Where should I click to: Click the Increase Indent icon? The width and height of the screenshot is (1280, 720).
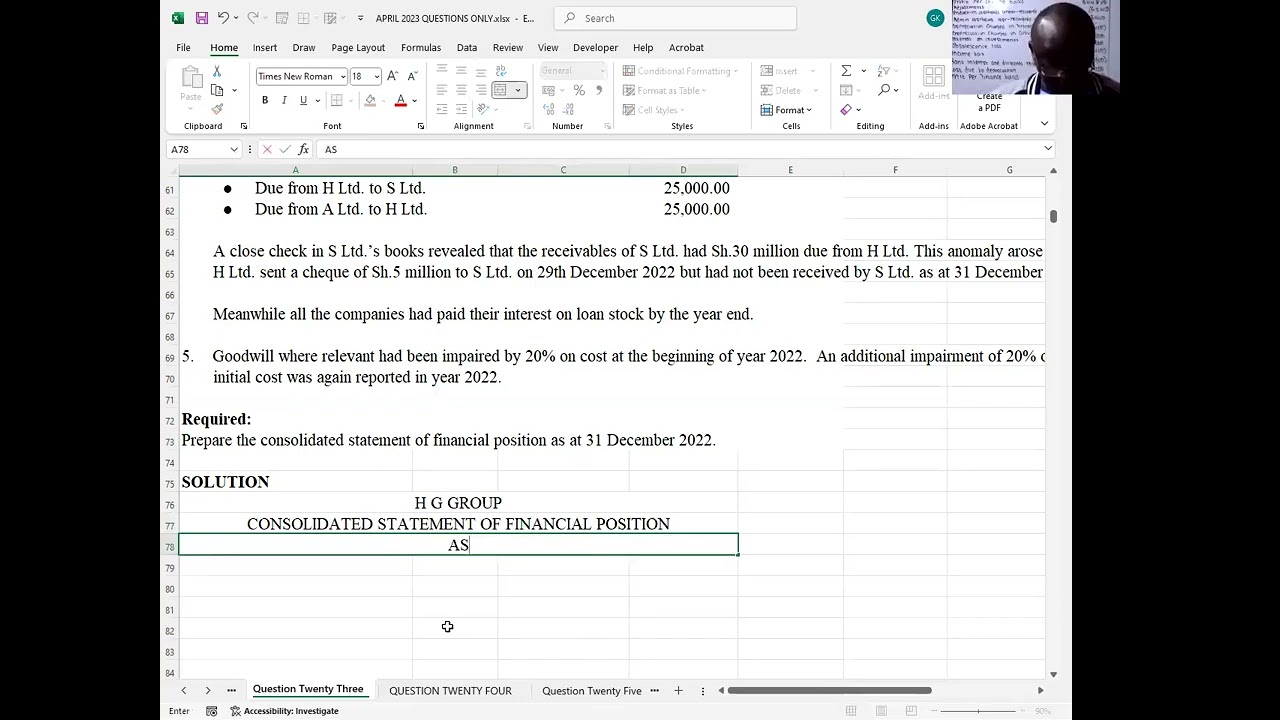click(x=461, y=109)
